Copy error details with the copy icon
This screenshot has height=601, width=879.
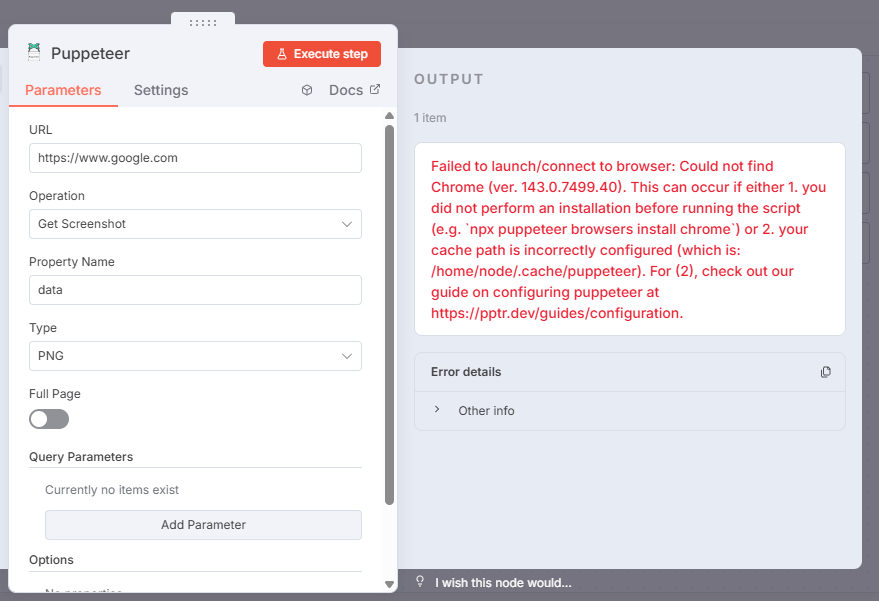coord(825,372)
